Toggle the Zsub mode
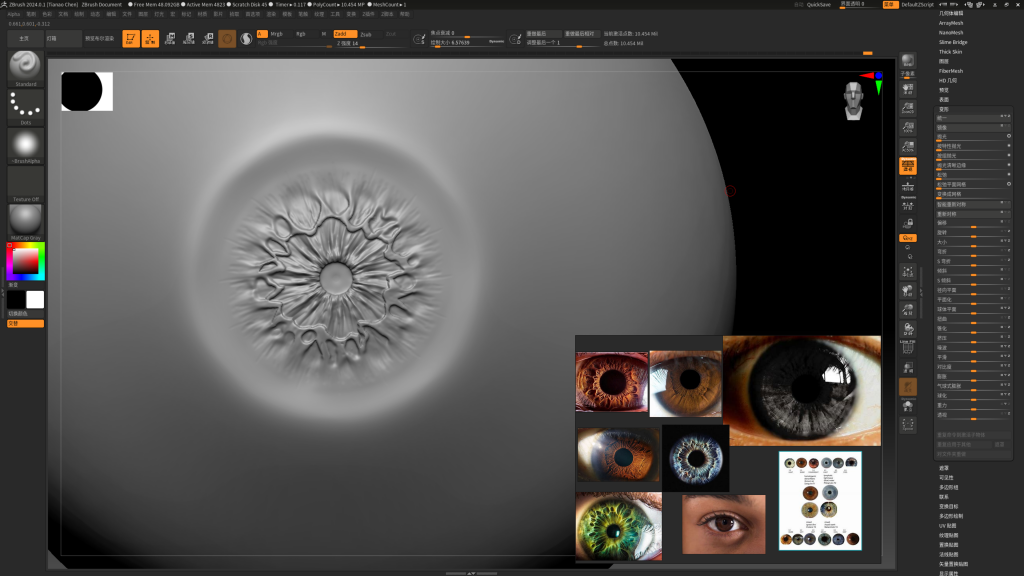This screenshot has width=1024, height=576. click(368, 34)
